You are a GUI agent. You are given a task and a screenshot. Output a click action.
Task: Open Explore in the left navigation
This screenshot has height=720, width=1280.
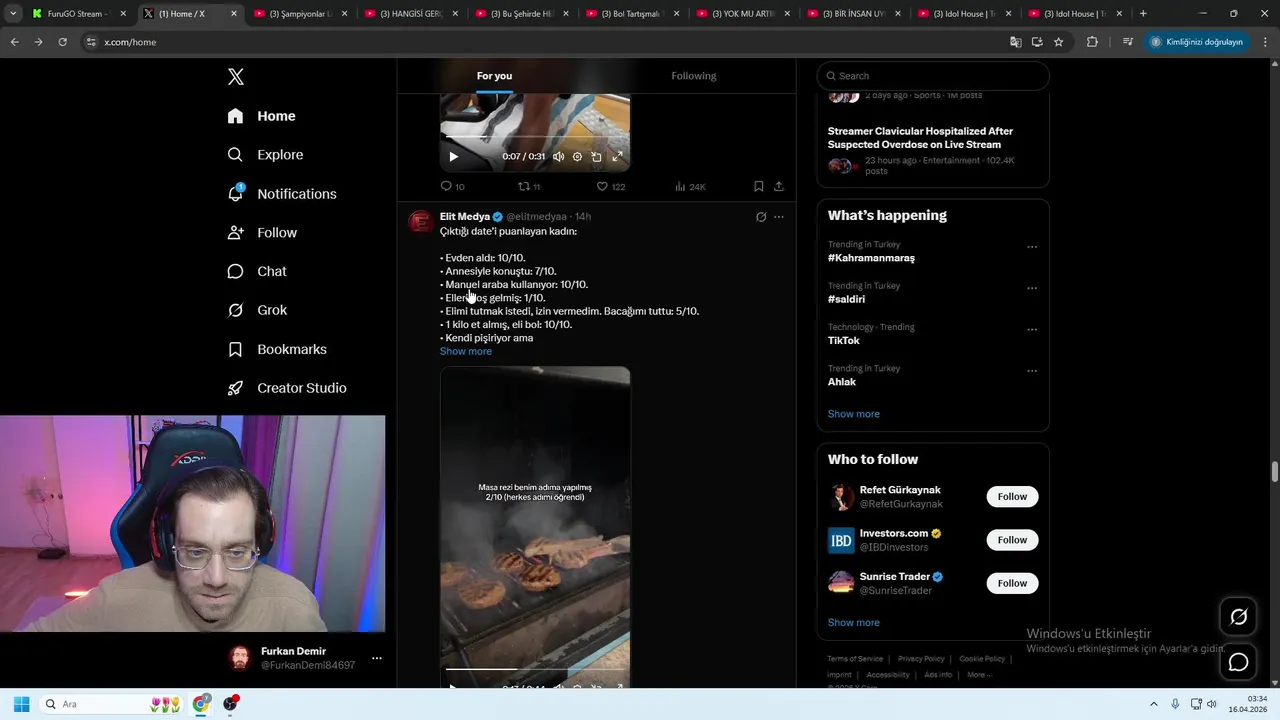coord(265,155)
